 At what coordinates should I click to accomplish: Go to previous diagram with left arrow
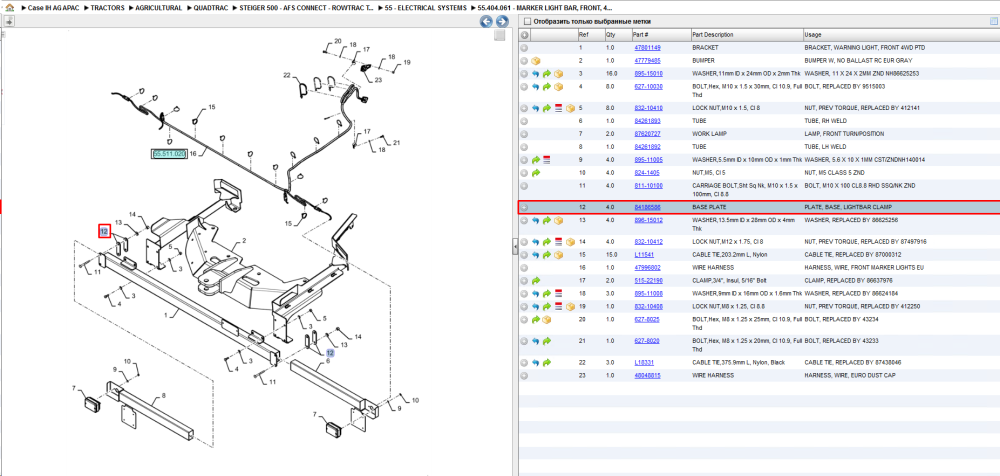coord(486,22)
